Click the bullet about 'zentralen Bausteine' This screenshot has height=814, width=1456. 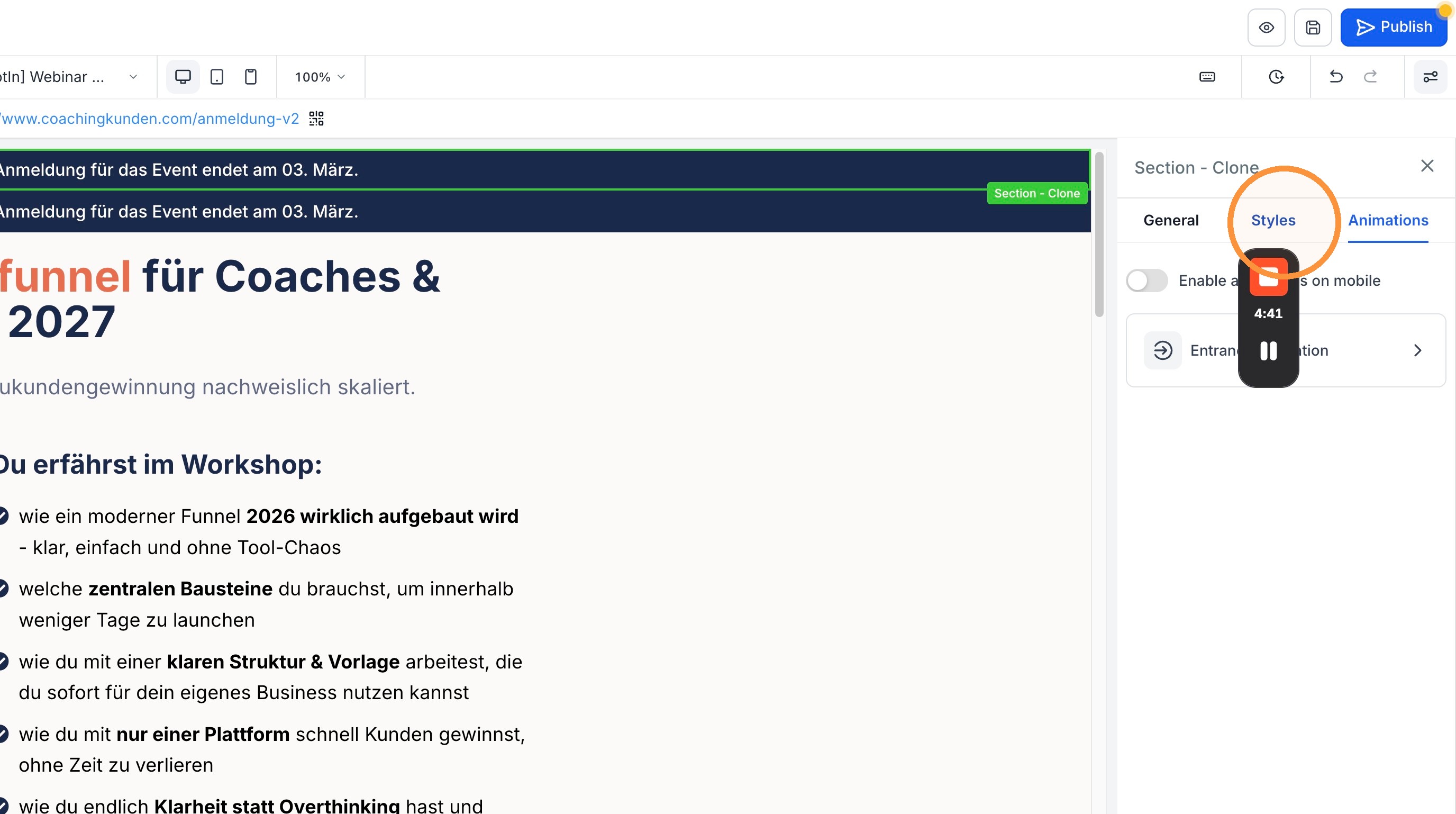pos(266,604)
